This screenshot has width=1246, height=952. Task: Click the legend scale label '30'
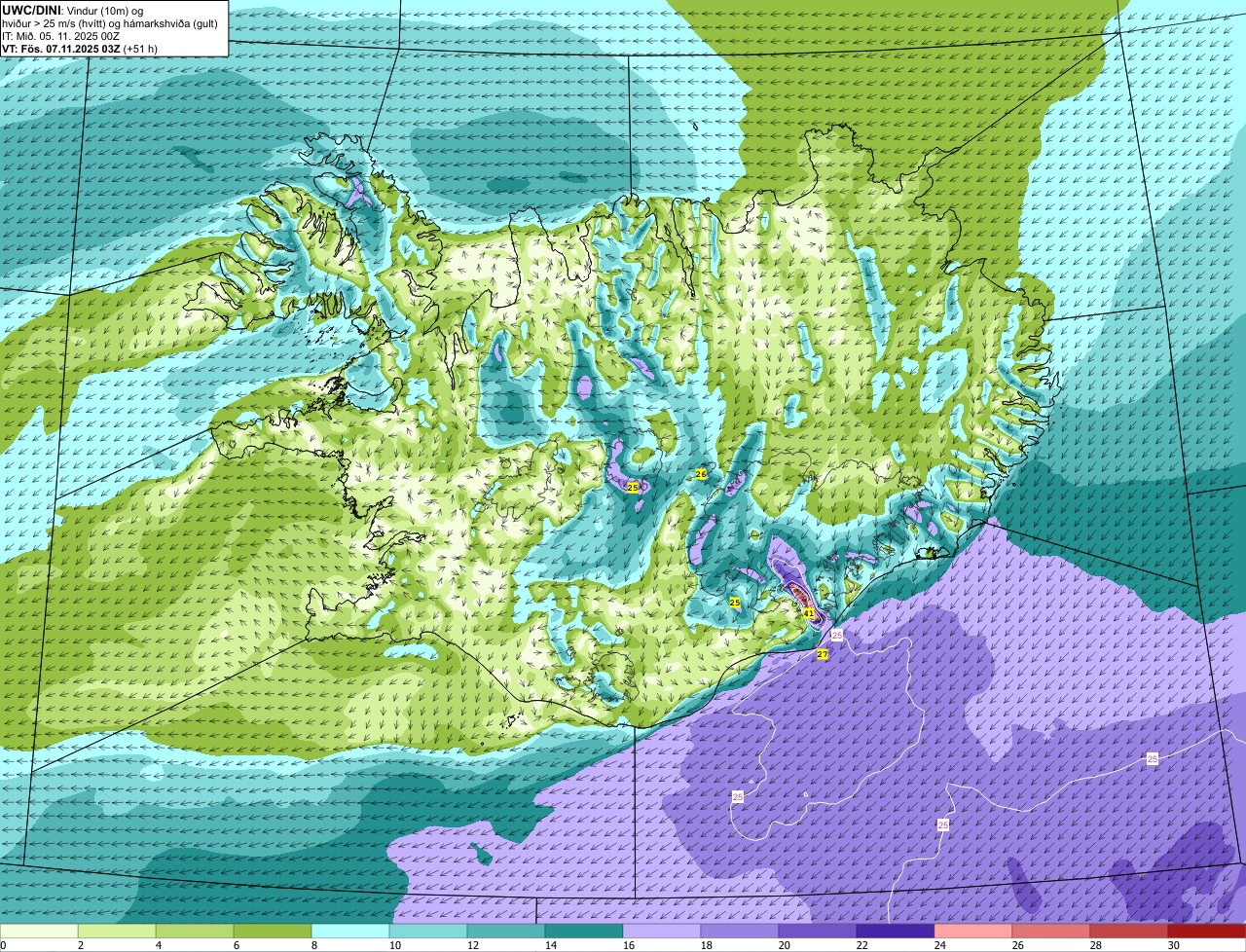1173,945
